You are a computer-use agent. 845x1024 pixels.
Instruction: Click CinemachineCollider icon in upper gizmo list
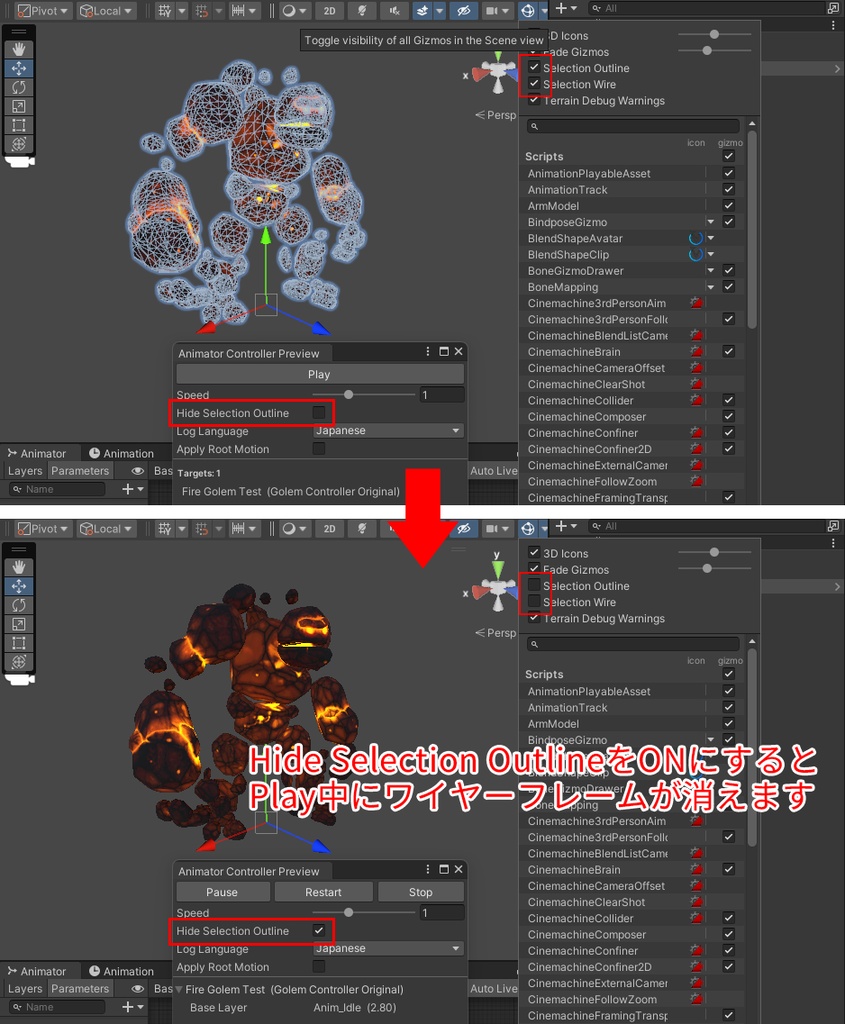point(697,400)
